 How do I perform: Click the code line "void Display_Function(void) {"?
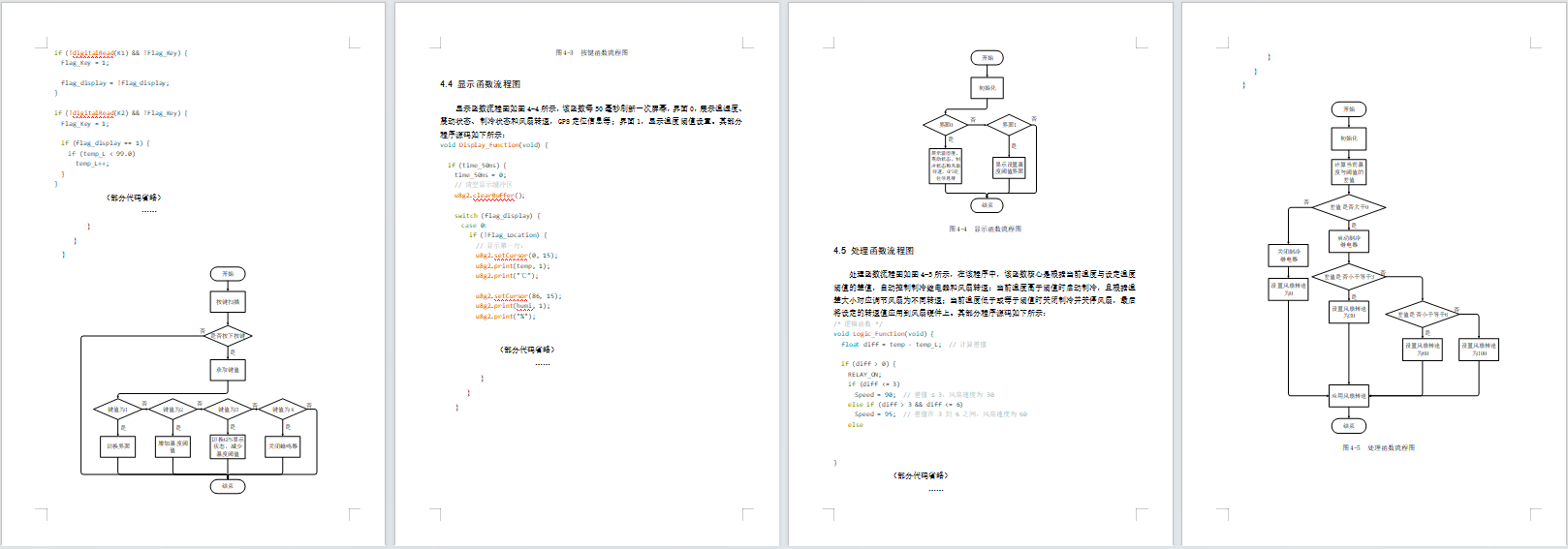coord(493,145)
